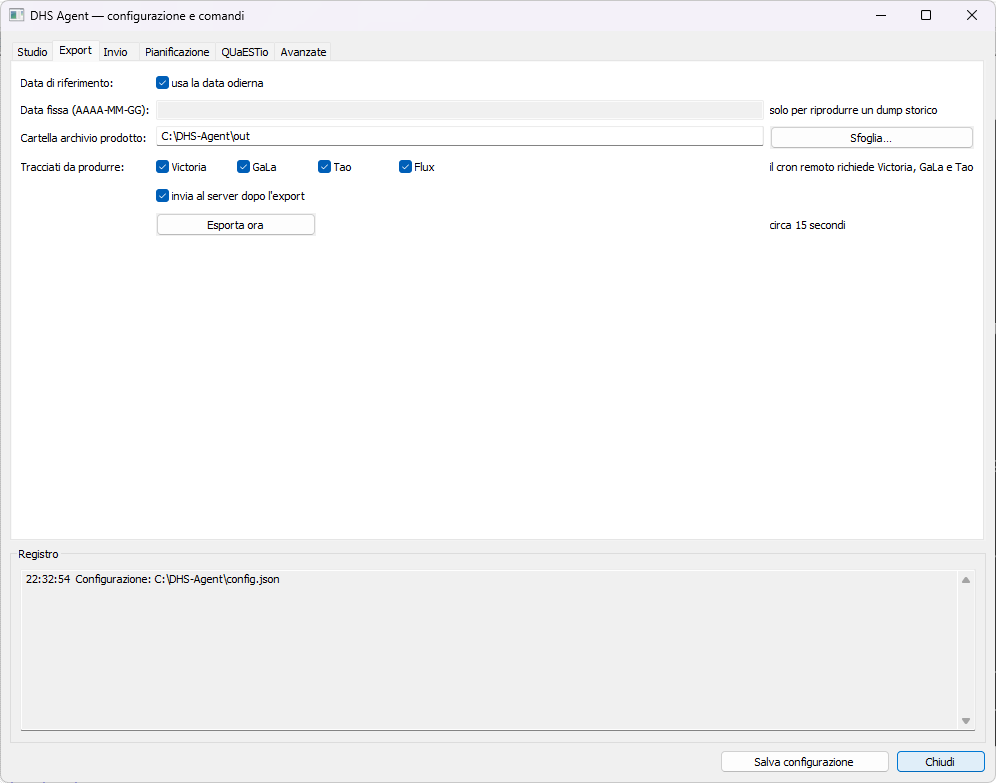Click 'solo per riprodurre un dump storico' hint
Image resolution: width=996 pixels, height=783 pixels.
[x=853, y=110]
